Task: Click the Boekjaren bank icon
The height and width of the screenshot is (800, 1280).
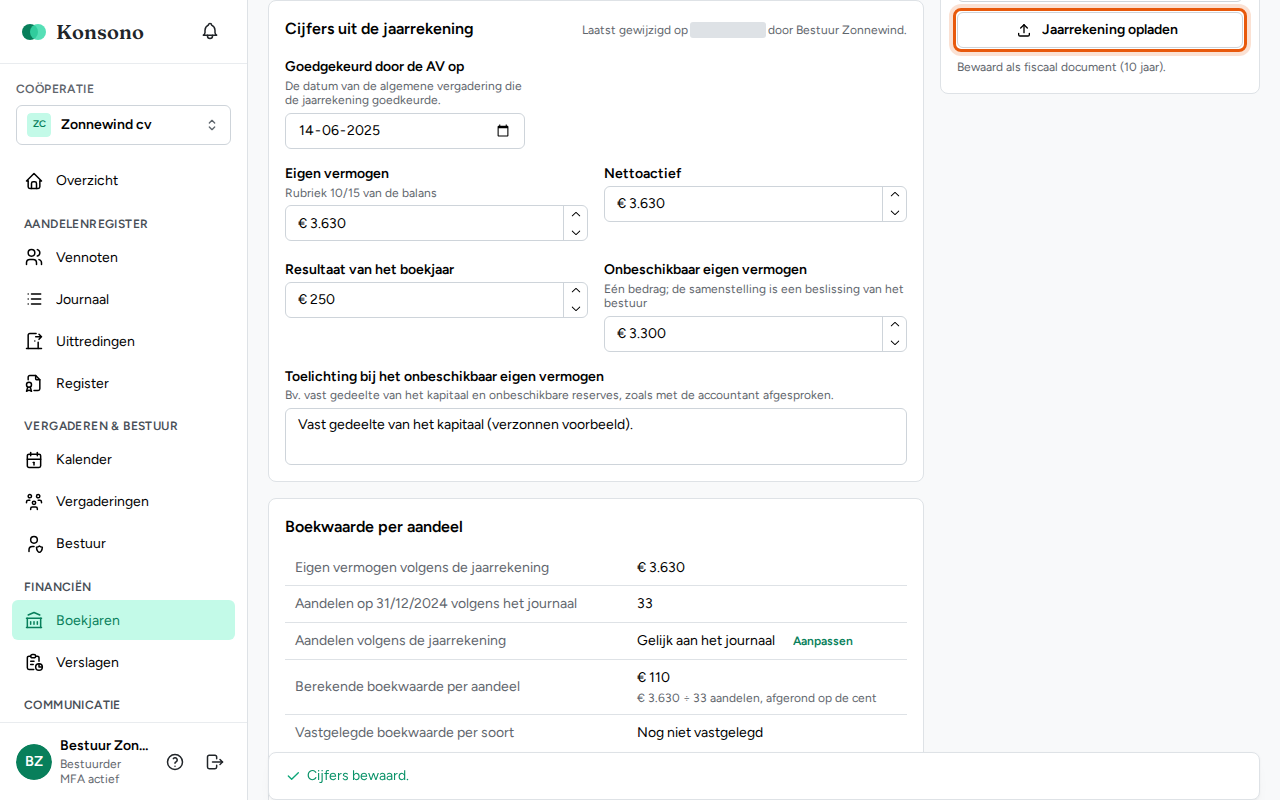Action: [x=34, y=621]
